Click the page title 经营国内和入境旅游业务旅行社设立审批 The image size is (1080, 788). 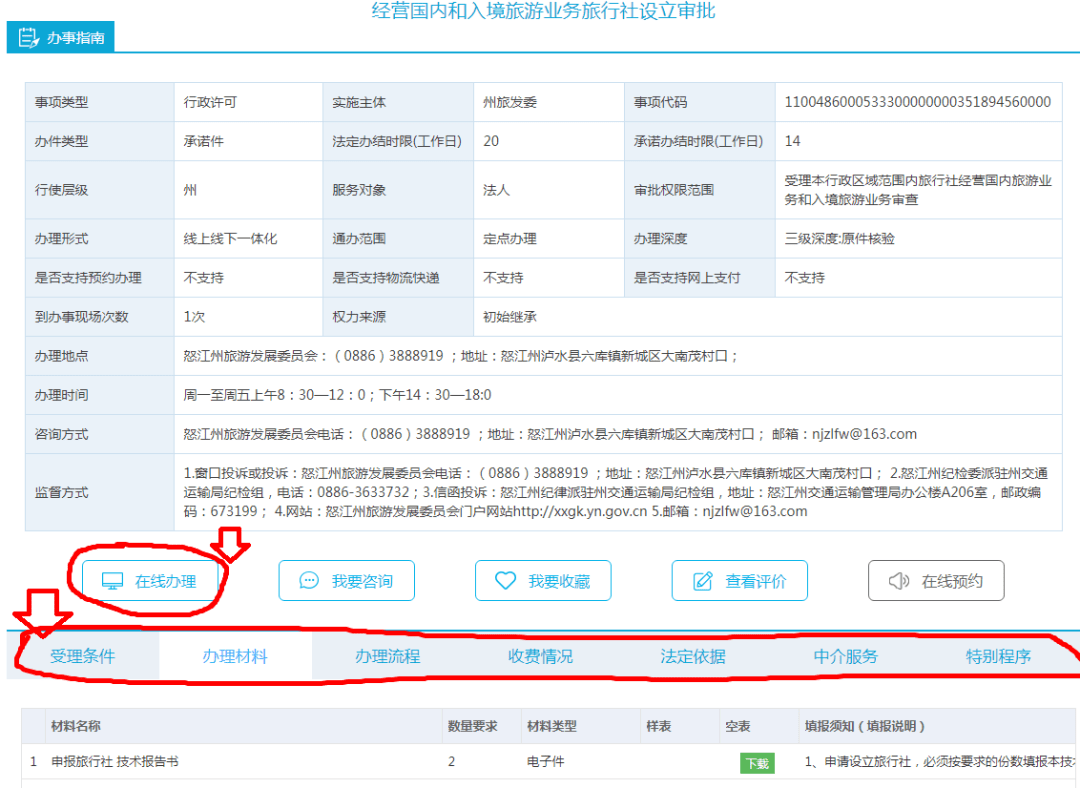click(543, 12)
